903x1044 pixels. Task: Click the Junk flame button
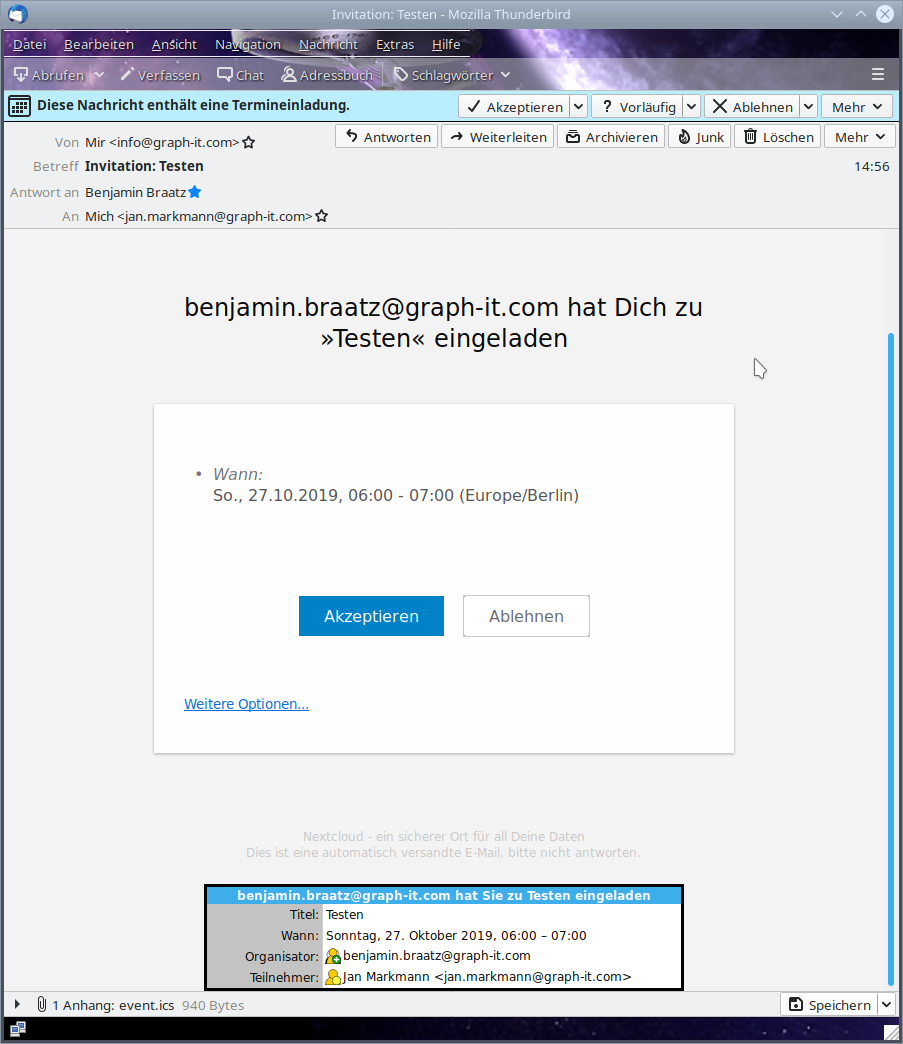tap(700, 137)
